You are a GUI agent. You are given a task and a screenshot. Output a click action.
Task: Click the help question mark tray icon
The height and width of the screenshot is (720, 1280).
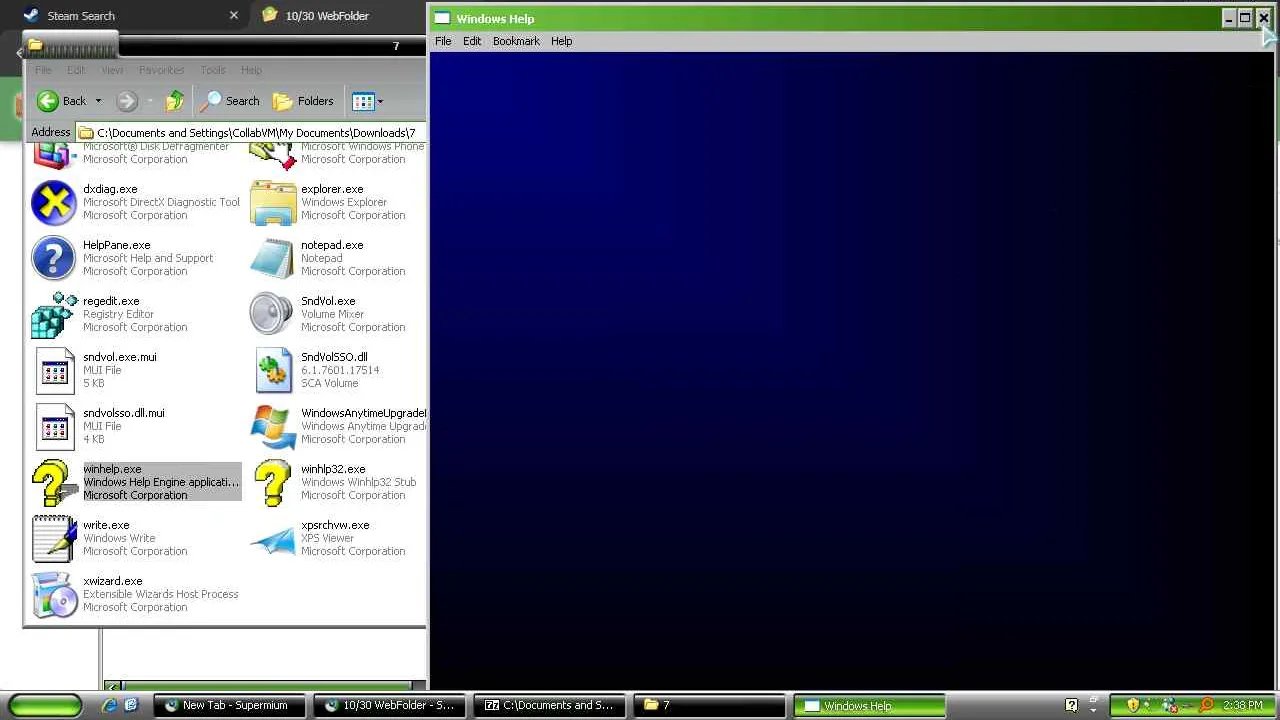coord(1071,705)
